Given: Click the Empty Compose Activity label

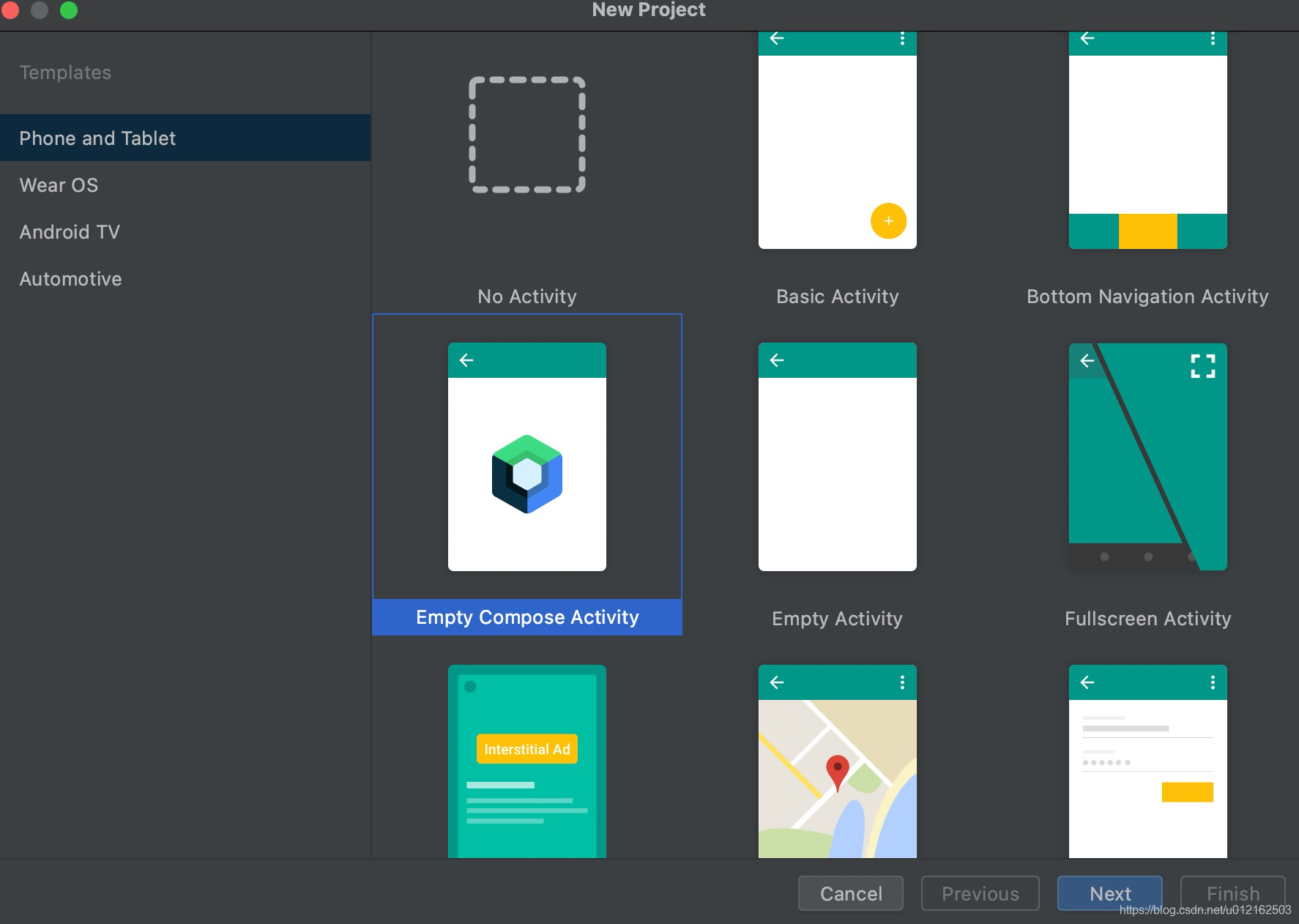Looking at the screenshot, I should 527,617.
